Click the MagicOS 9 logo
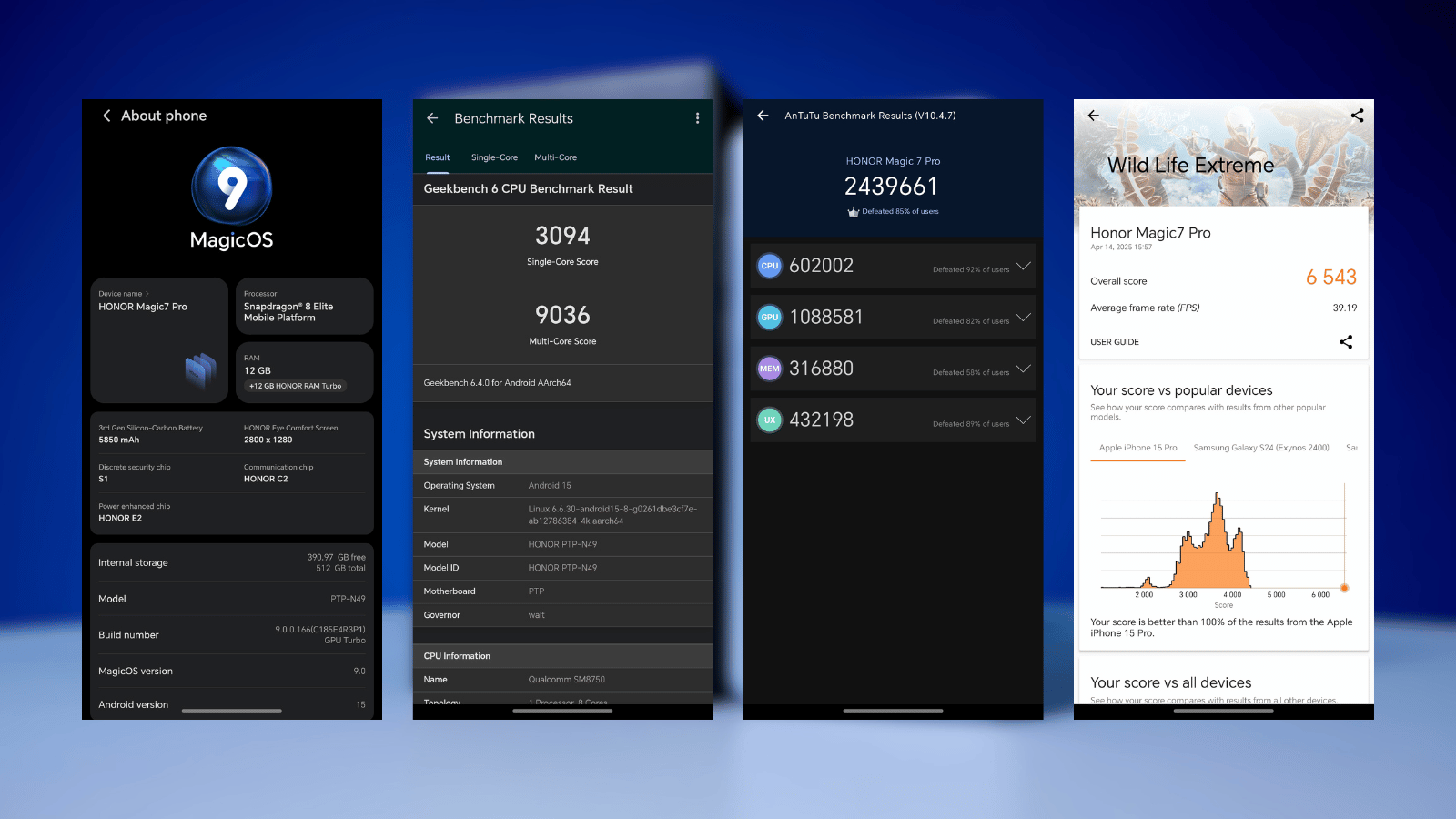 231,187
